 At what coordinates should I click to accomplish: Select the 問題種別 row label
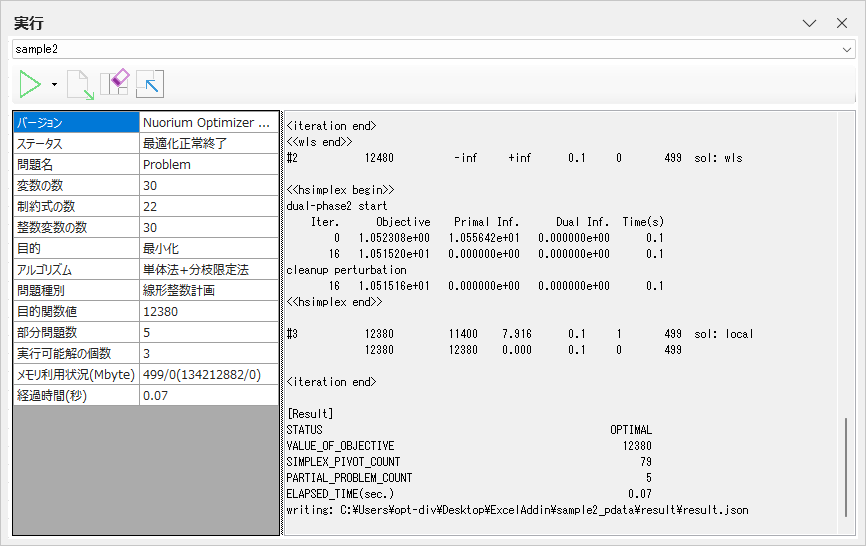(76, 290)
